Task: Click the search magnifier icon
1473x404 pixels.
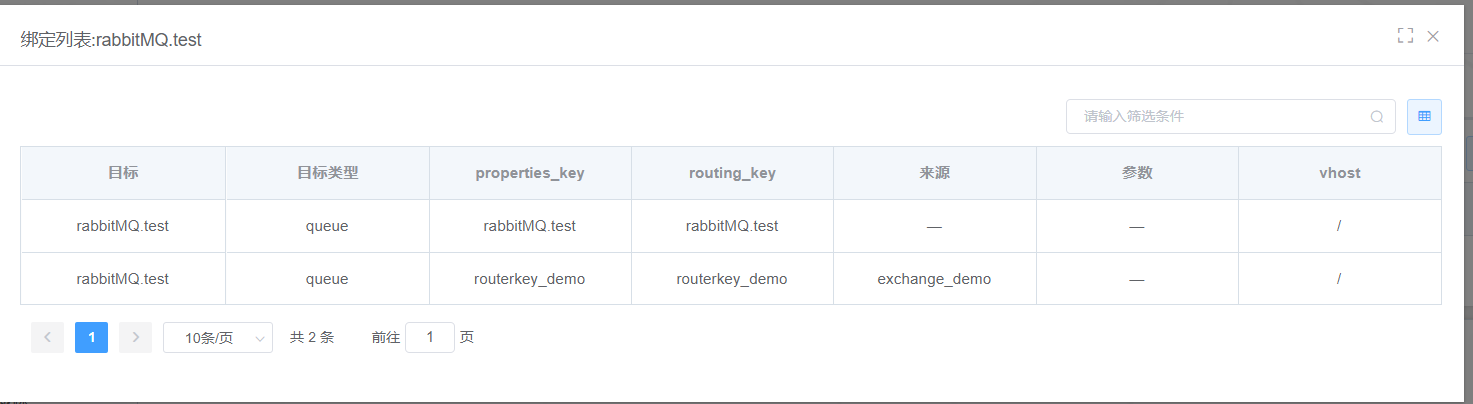Action: click(1377, 117)
